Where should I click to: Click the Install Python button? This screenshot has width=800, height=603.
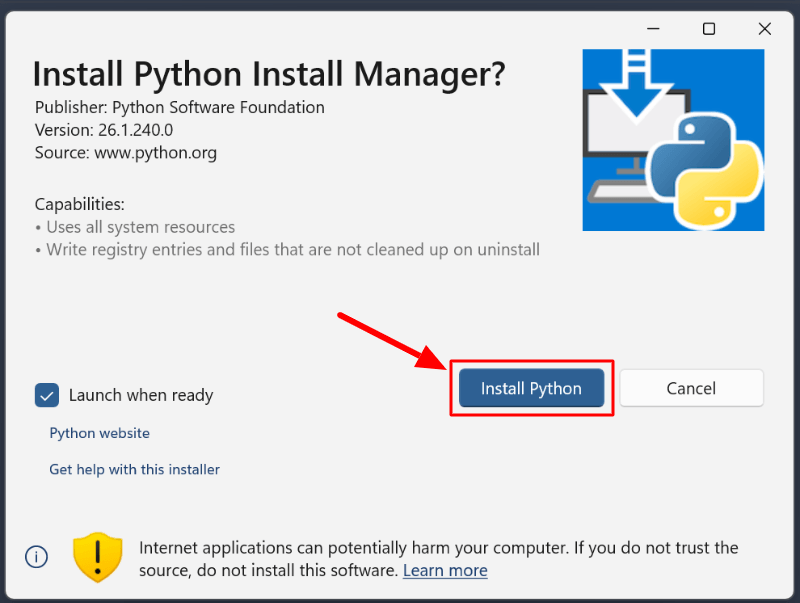coord(531,388)
